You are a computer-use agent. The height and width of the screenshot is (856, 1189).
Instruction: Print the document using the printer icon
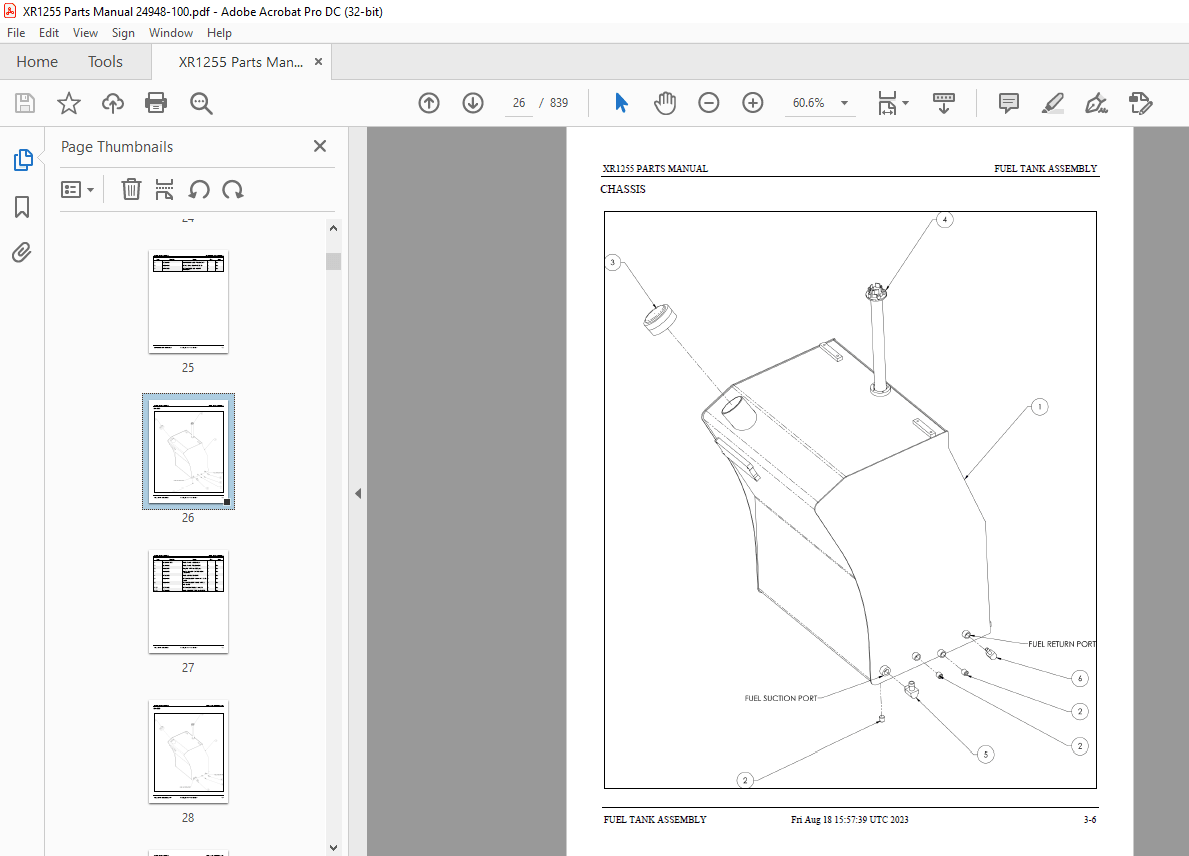point(156,103)
